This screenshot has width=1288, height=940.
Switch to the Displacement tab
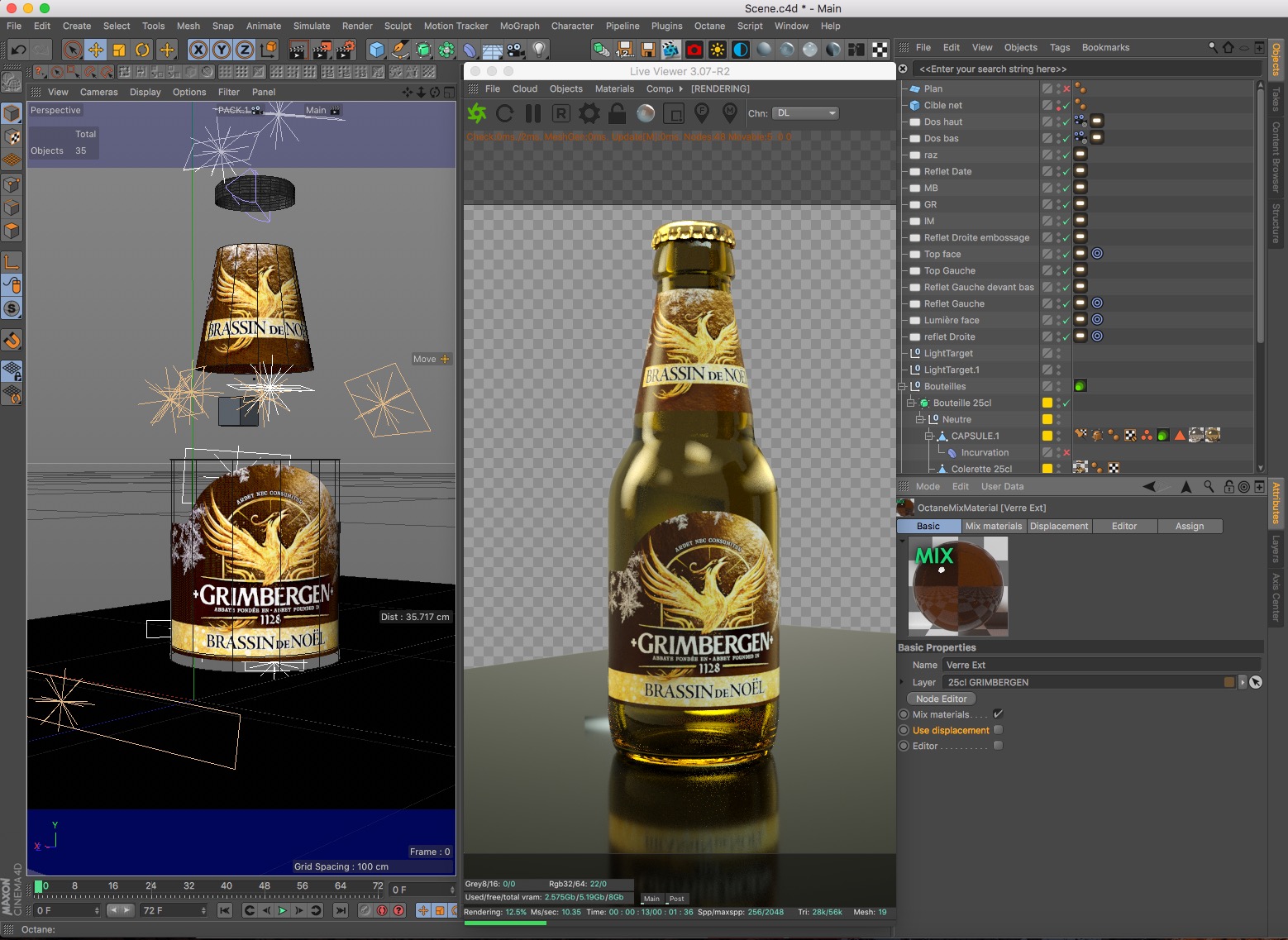(x=1059, y=526)
